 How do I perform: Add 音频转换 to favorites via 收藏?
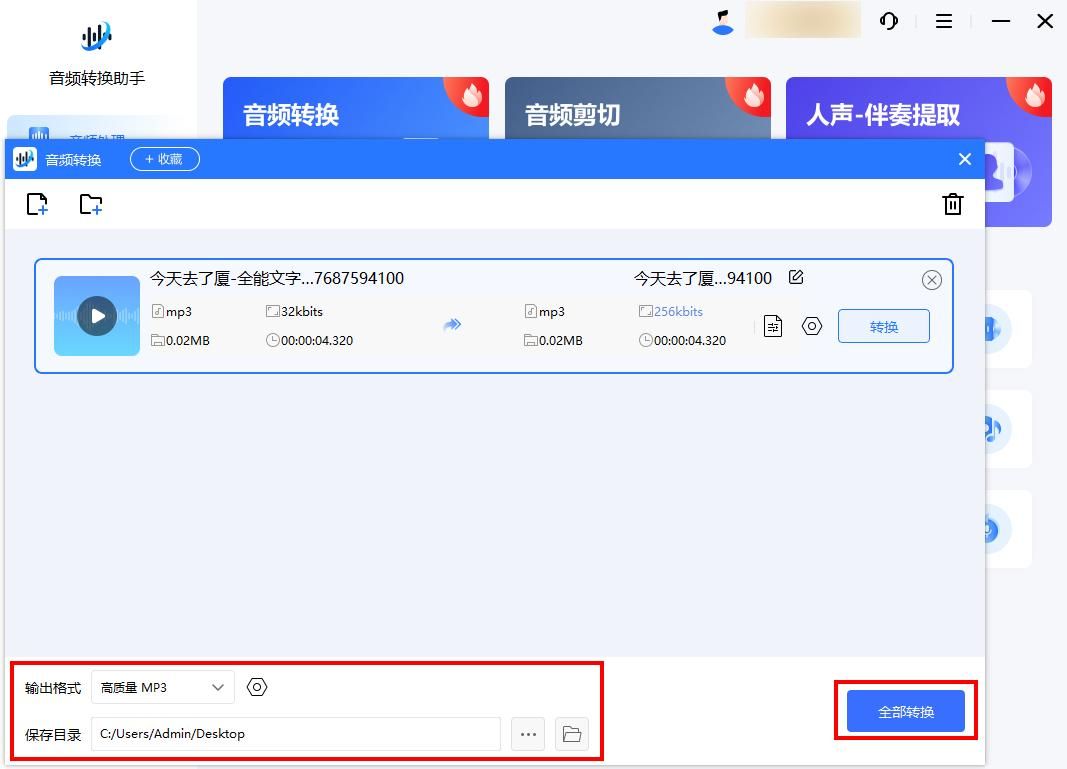pos(164,158)
